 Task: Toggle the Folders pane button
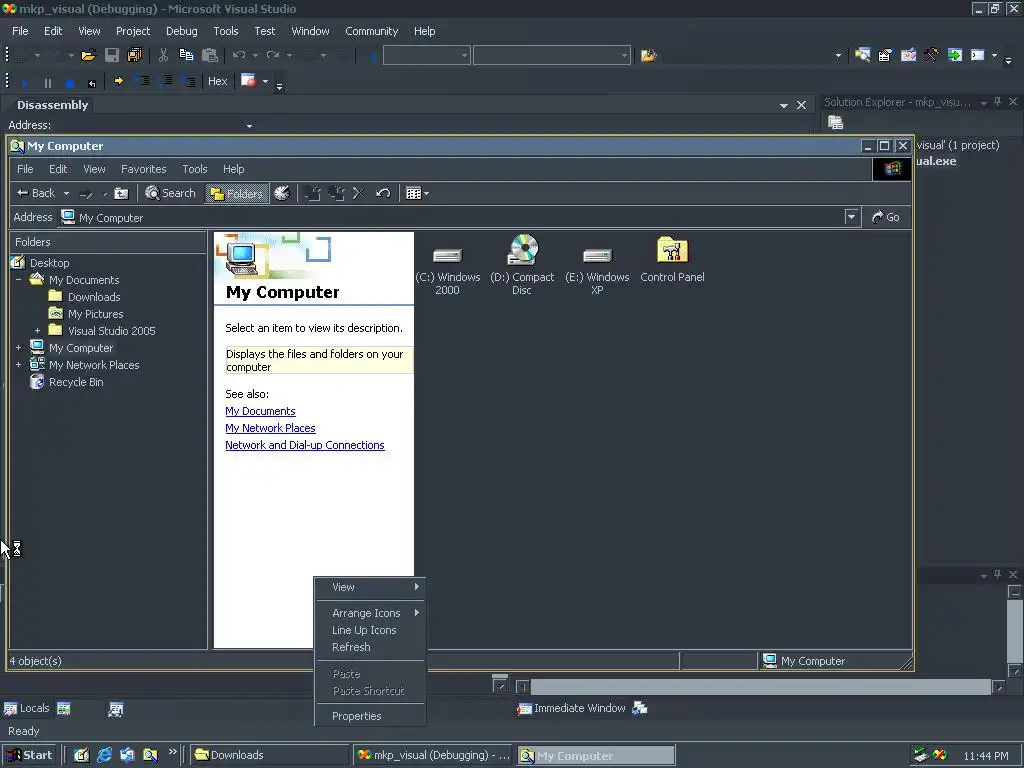tap(236, 193)
